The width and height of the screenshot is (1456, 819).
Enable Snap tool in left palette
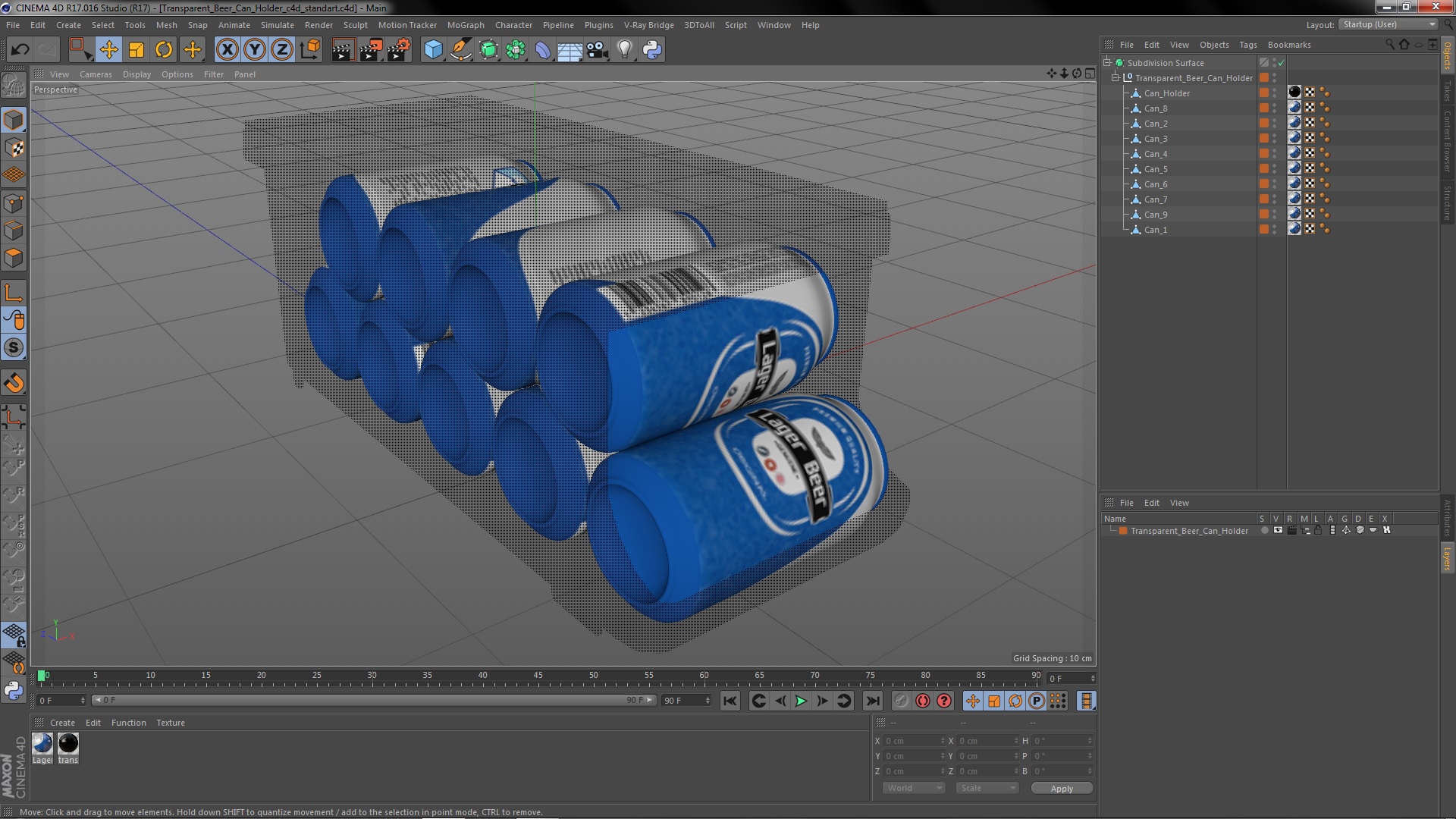(14, 348)
